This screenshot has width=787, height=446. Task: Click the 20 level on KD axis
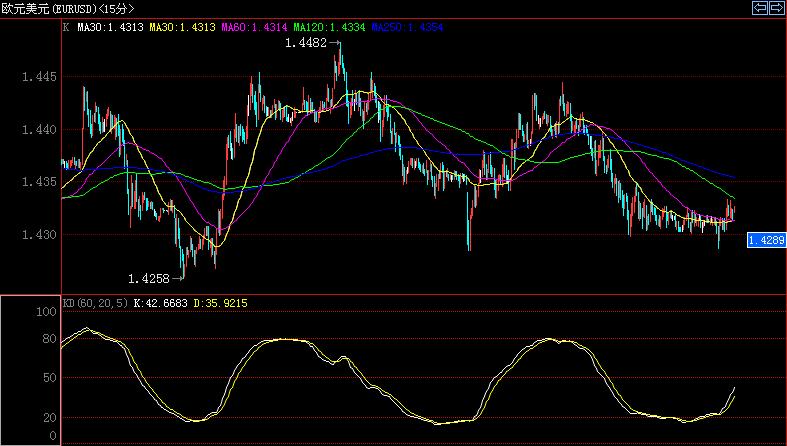[x=50, y=418]
